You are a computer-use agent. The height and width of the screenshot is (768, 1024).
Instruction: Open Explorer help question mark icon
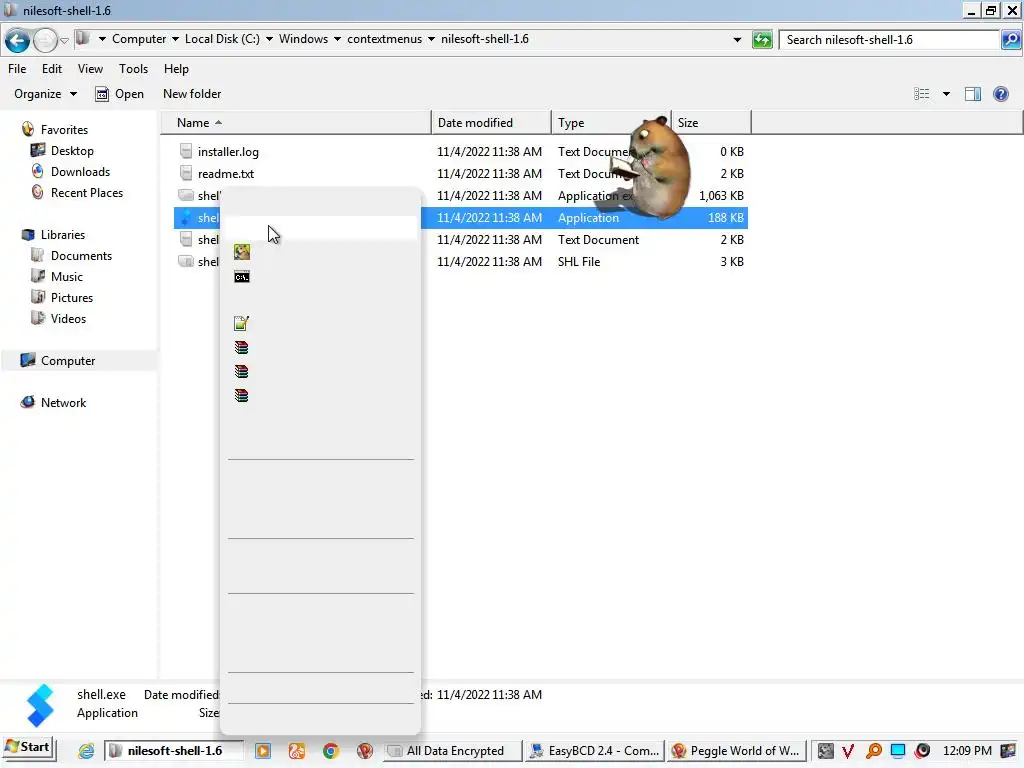1000,94
